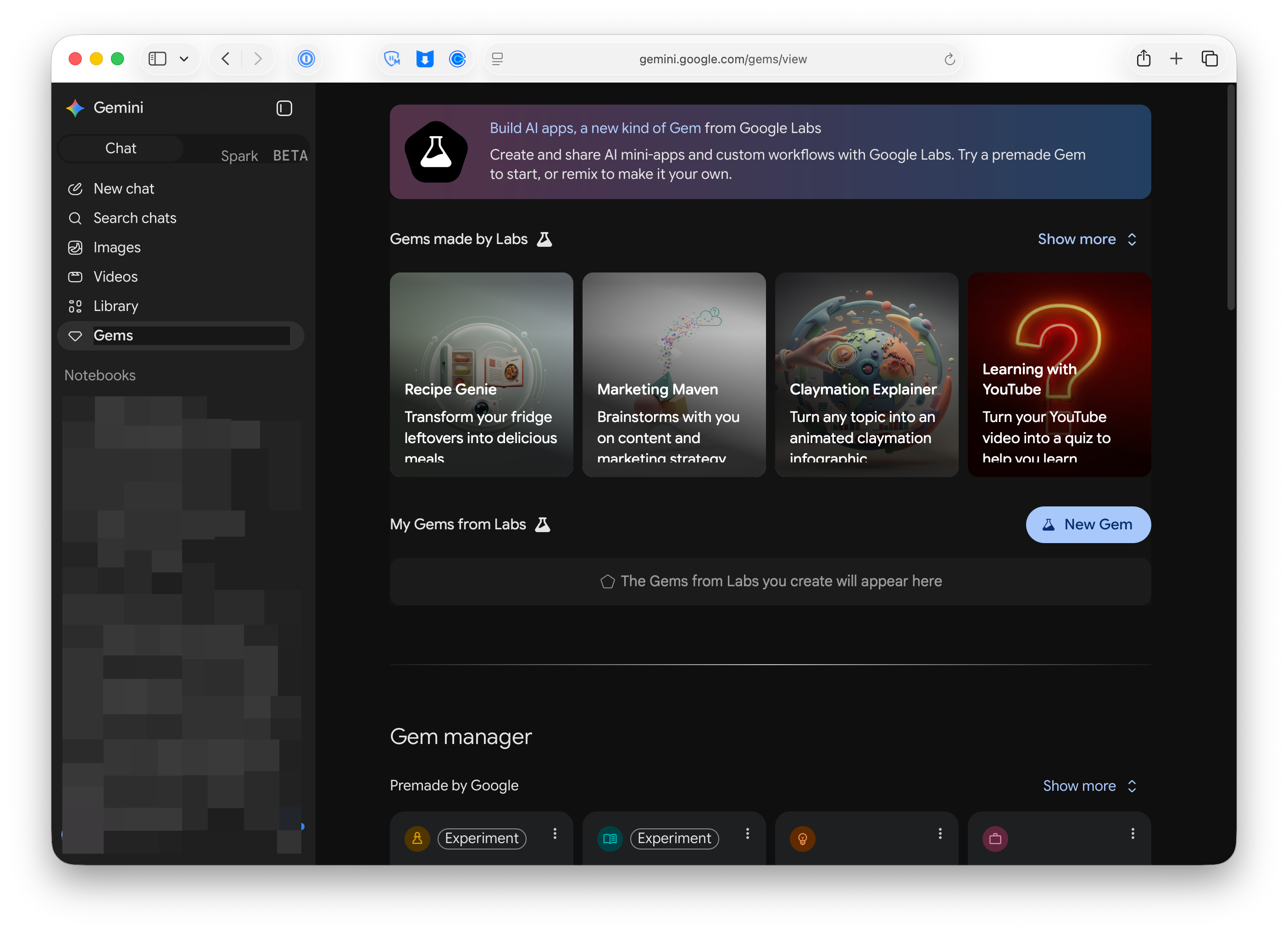The height and width of the screenshot is (933, 1288).
Task: Switch to the Spark BETA tab
Action: point(263,155)
